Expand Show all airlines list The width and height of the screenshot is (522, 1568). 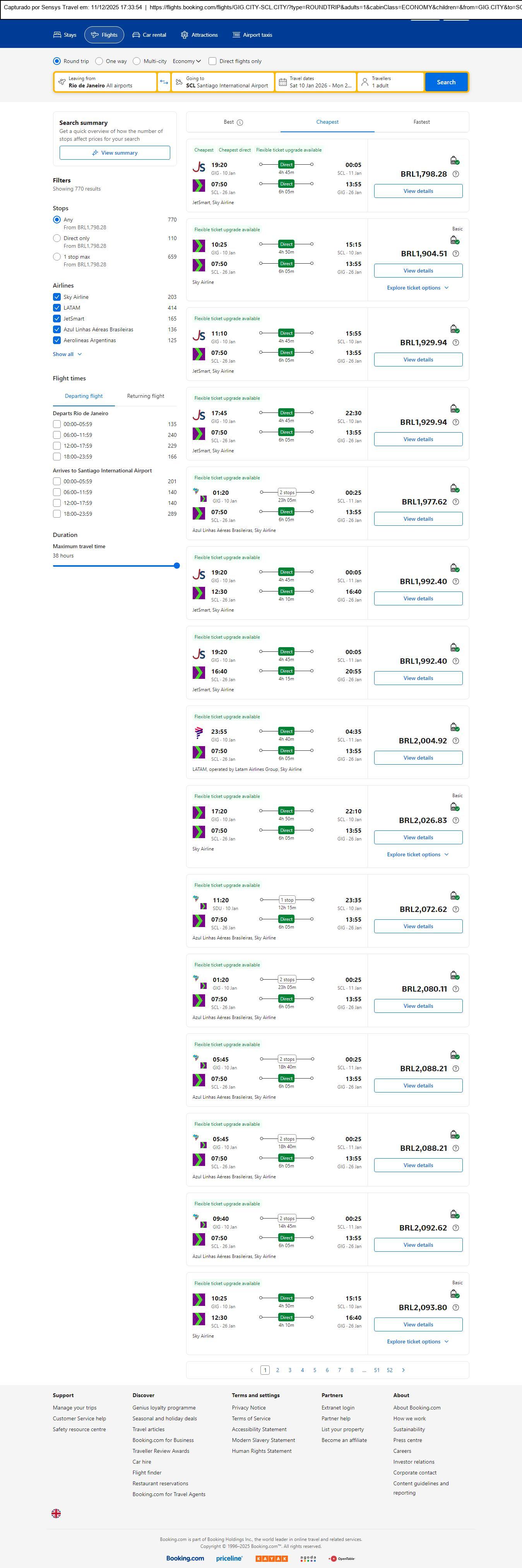67,354
